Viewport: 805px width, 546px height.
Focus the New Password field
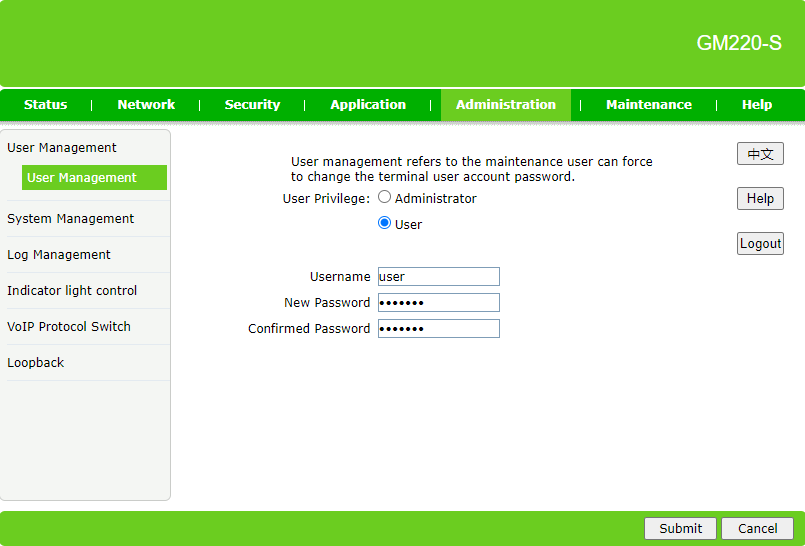point(438,303)
